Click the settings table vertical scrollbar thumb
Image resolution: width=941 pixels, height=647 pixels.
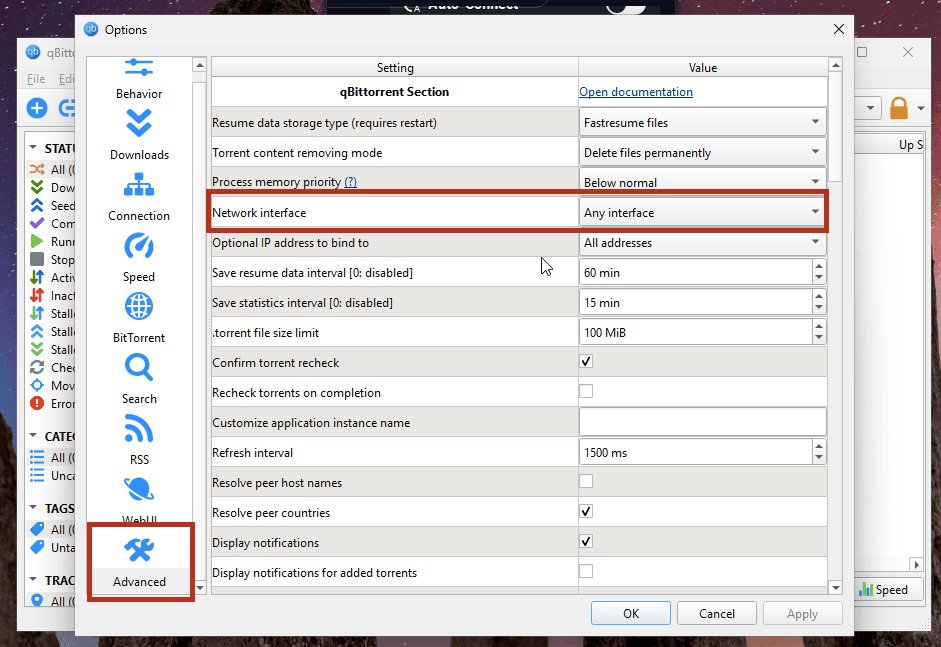[x=835, y=127]
